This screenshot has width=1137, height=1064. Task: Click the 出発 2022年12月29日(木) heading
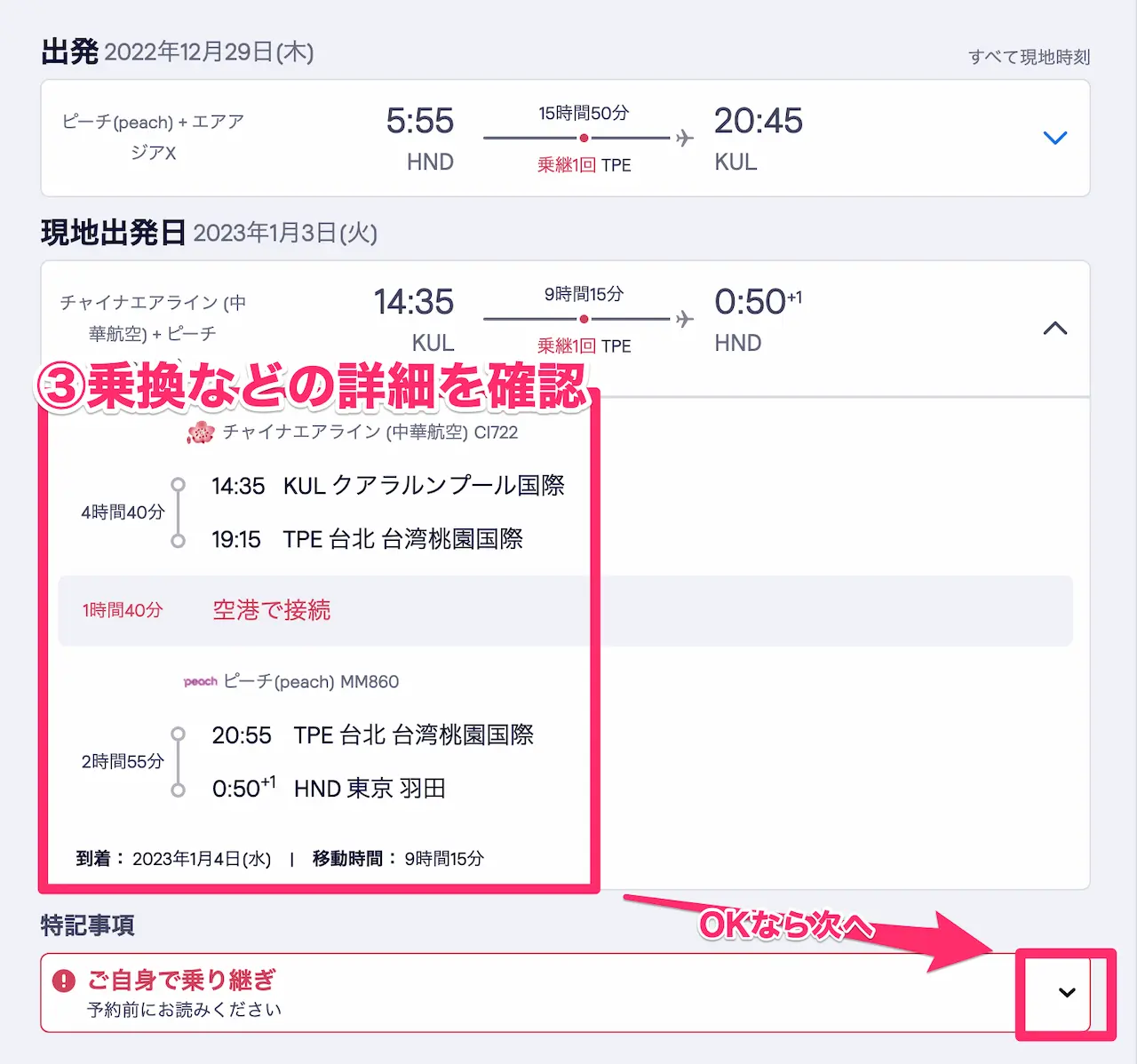(178, 52)
